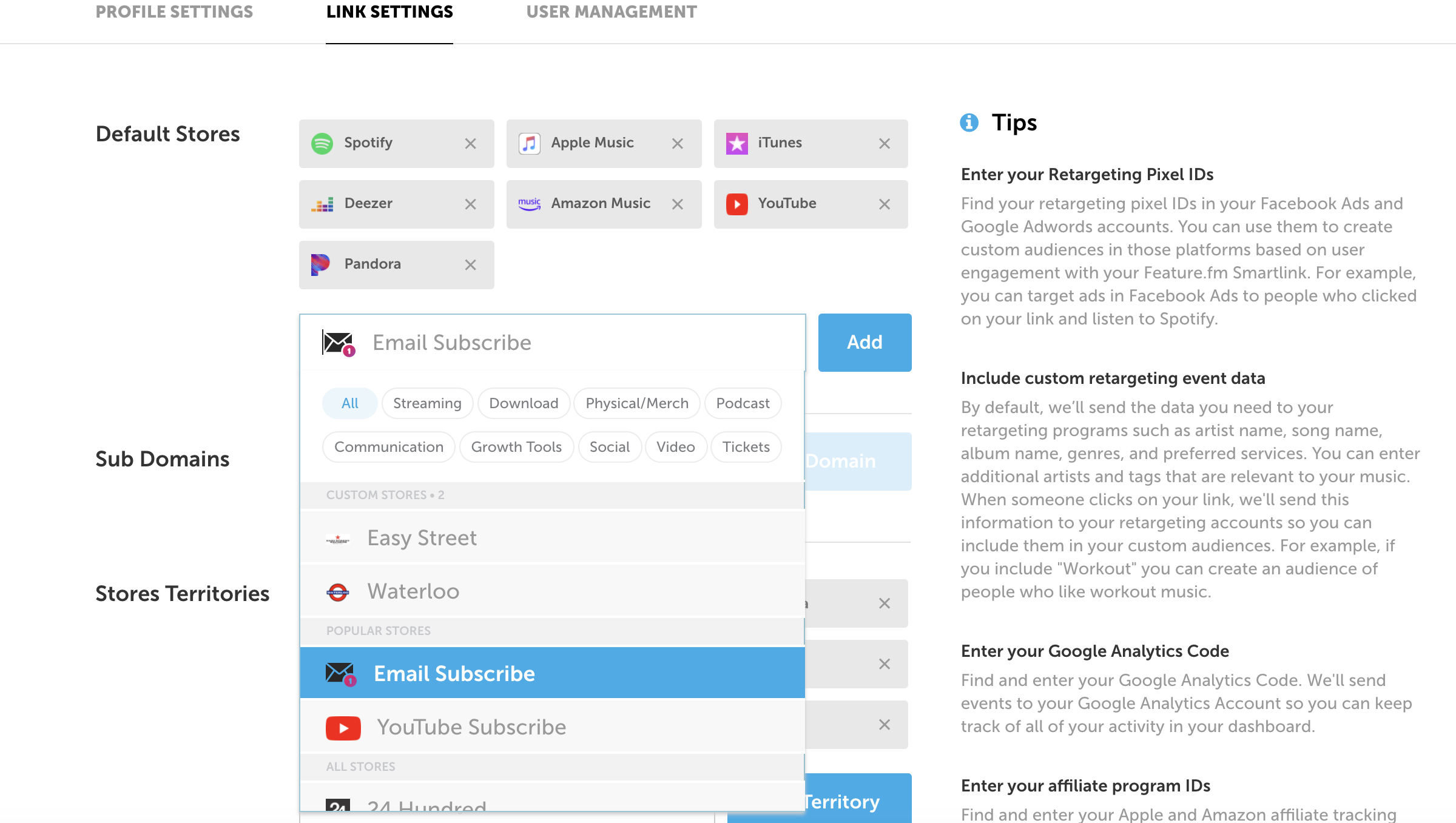Click the Pandora P icon
This screenshot has width=1456, height=823.
click(320, 265)
